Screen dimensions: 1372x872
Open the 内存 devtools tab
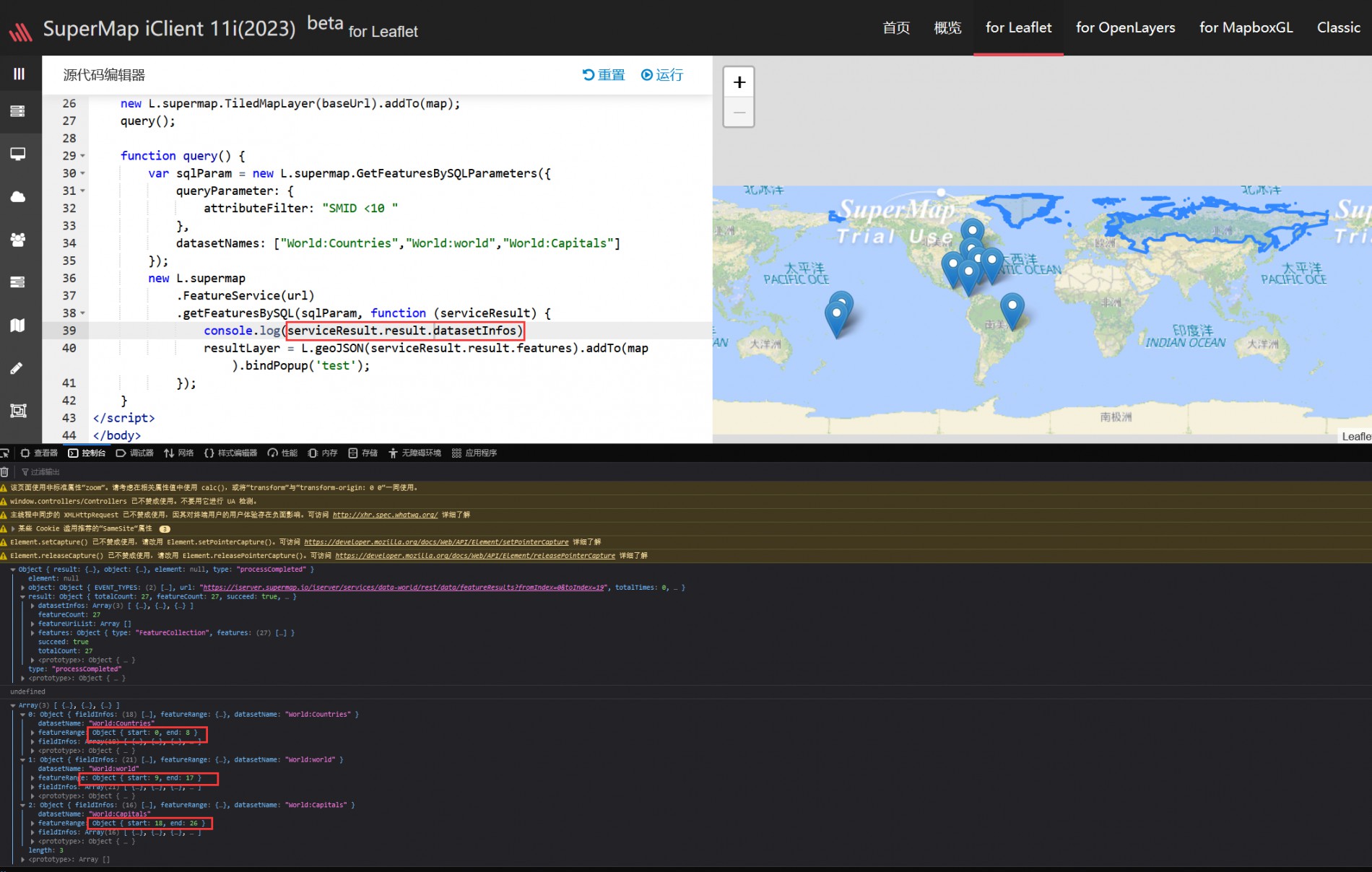323,453
